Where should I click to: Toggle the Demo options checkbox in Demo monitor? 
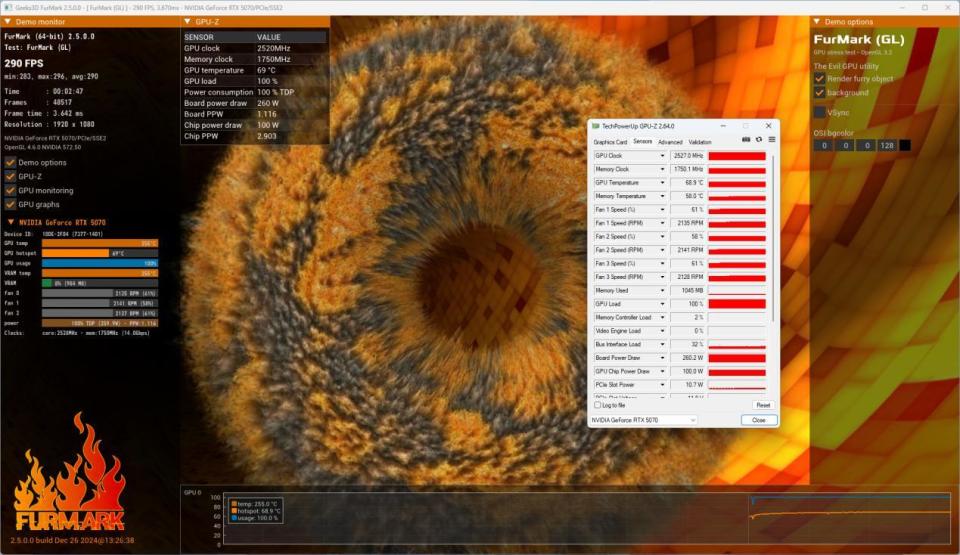point(10,162)
